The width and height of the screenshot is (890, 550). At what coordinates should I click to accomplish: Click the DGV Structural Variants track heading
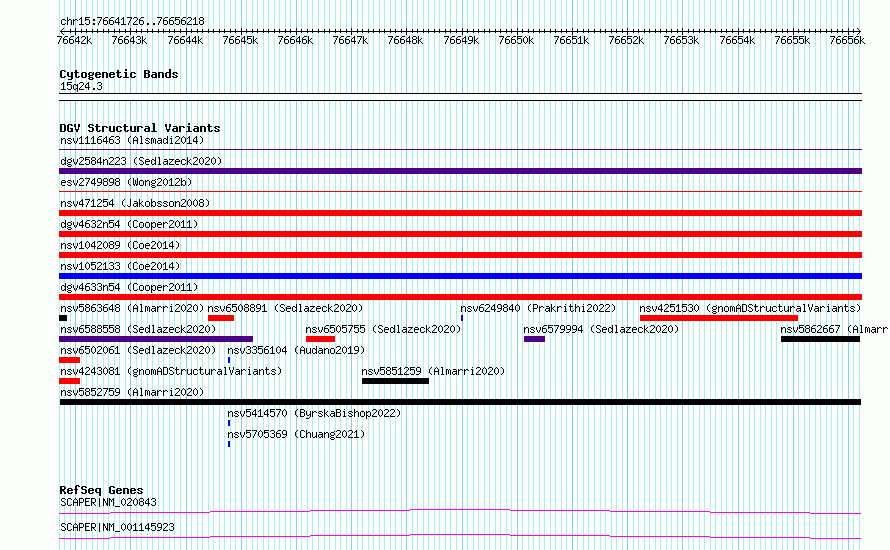tap(140, 128)
